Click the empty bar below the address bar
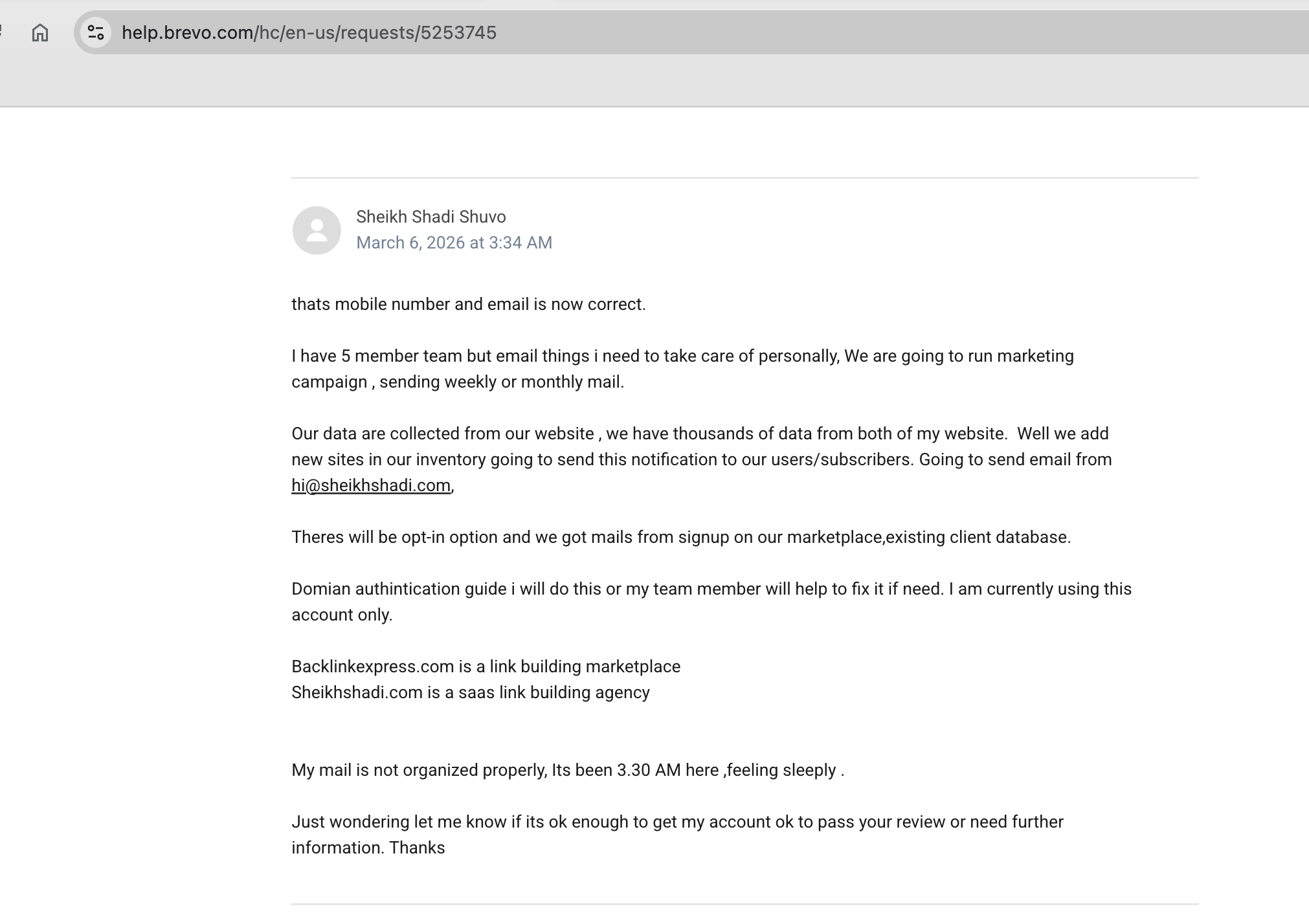 [647, 81]
